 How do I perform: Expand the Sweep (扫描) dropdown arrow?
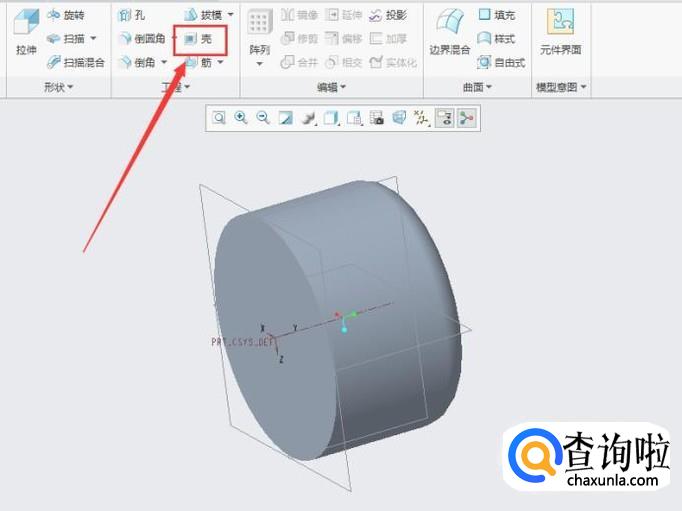(x=93, y=39)
